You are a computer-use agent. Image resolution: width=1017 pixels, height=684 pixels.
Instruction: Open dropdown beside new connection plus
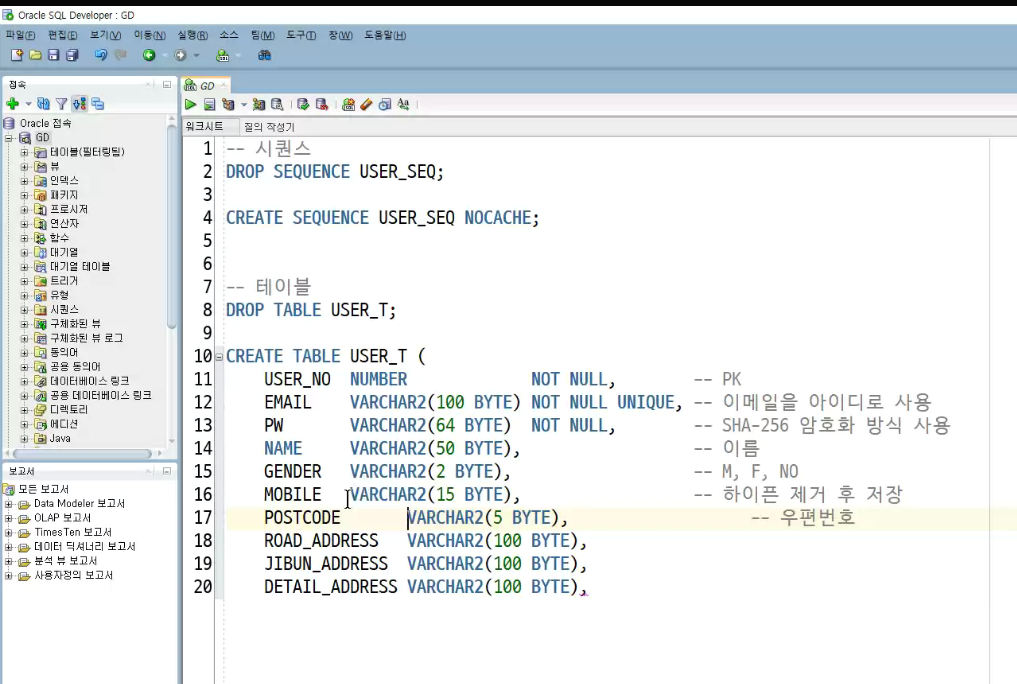(28, 104)
